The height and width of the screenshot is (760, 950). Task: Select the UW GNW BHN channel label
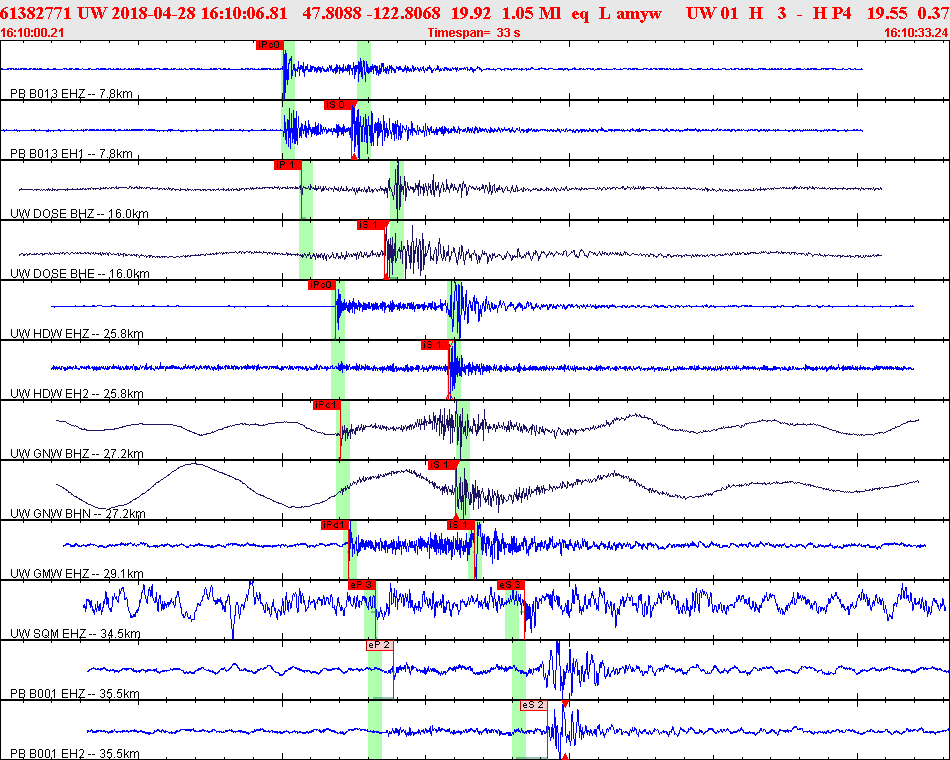pos(78,514)
